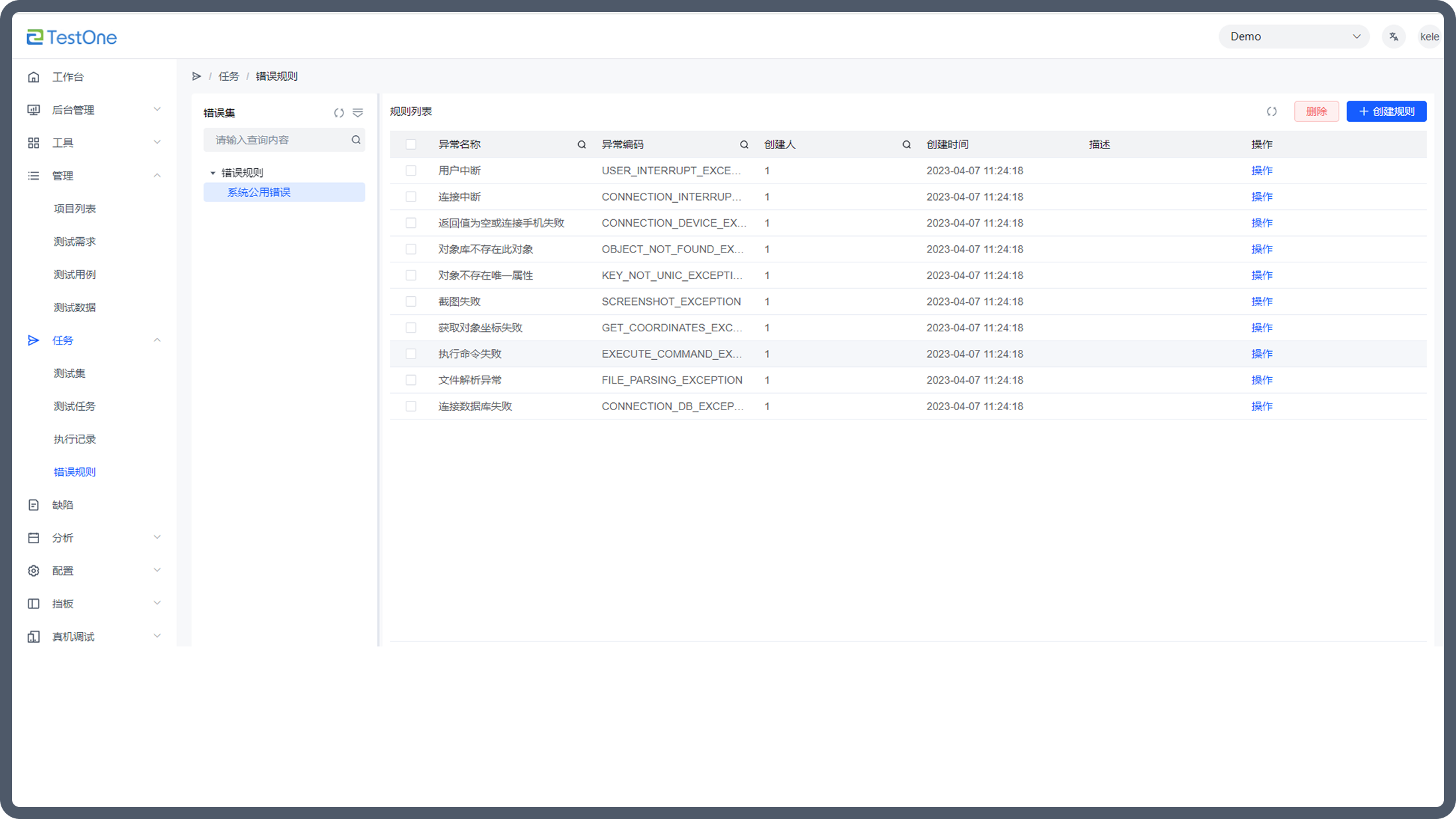Check the 用户中断 row checkbox

coord(411,170)
